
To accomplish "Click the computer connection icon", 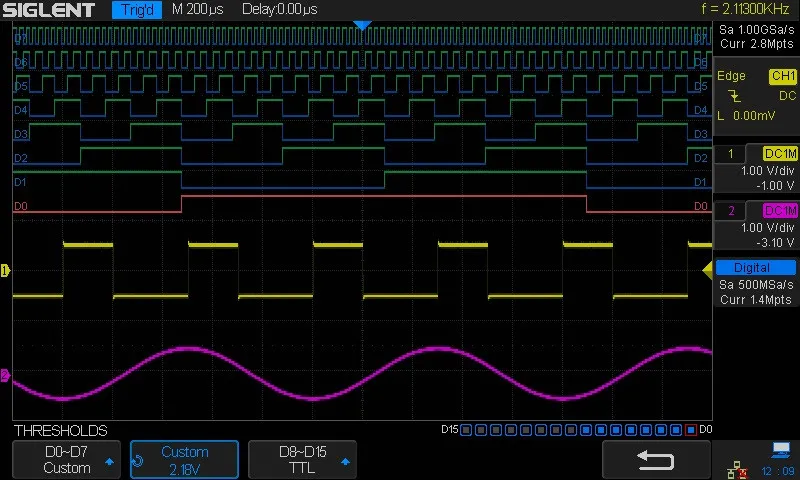I will tap(781, 449).
